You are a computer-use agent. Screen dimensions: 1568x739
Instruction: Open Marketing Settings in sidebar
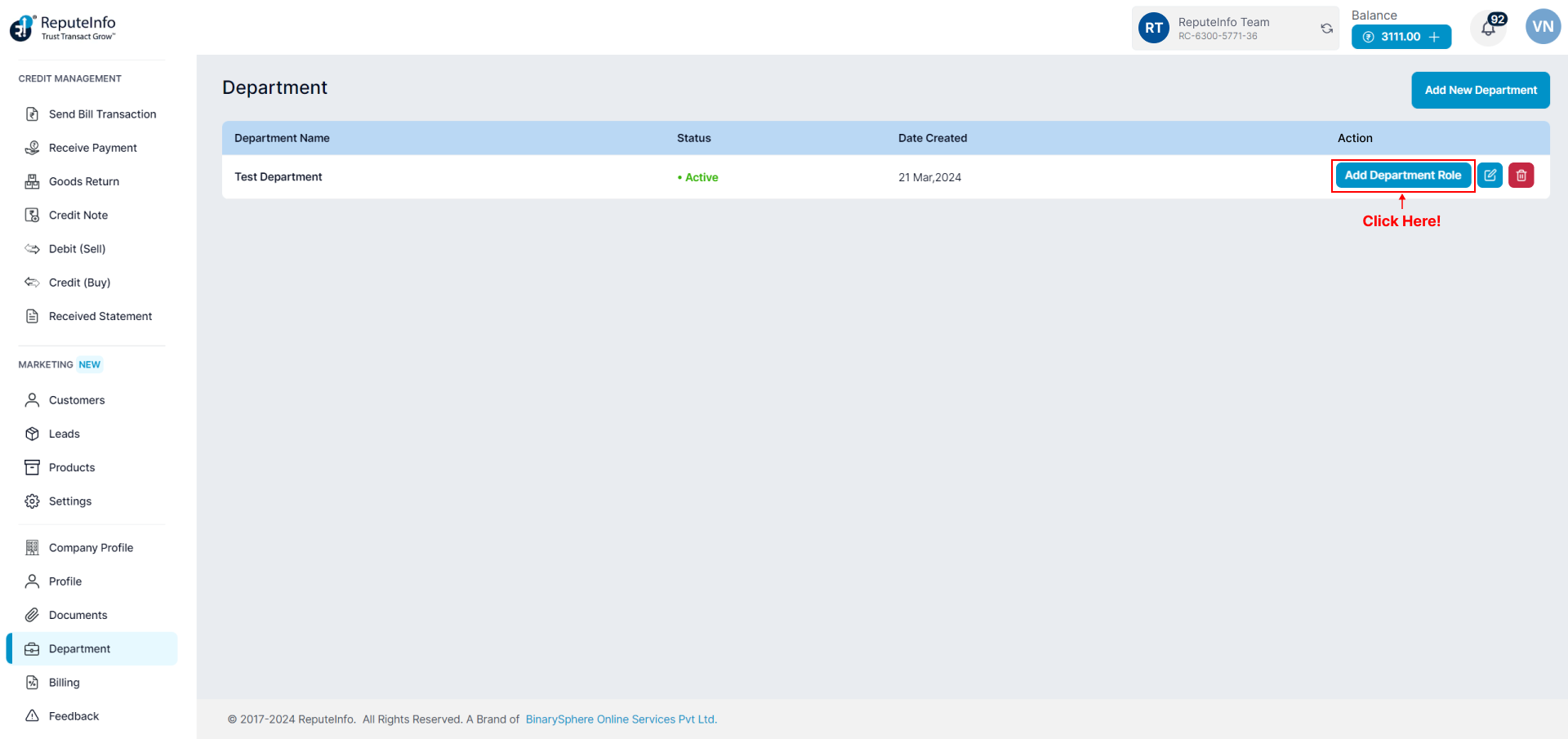(69, 501)
